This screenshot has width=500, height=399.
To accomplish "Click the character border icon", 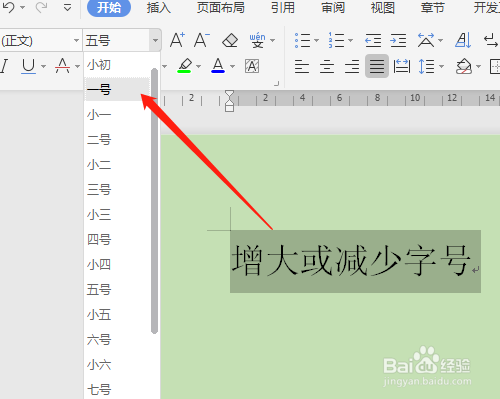I will point(252,66).
